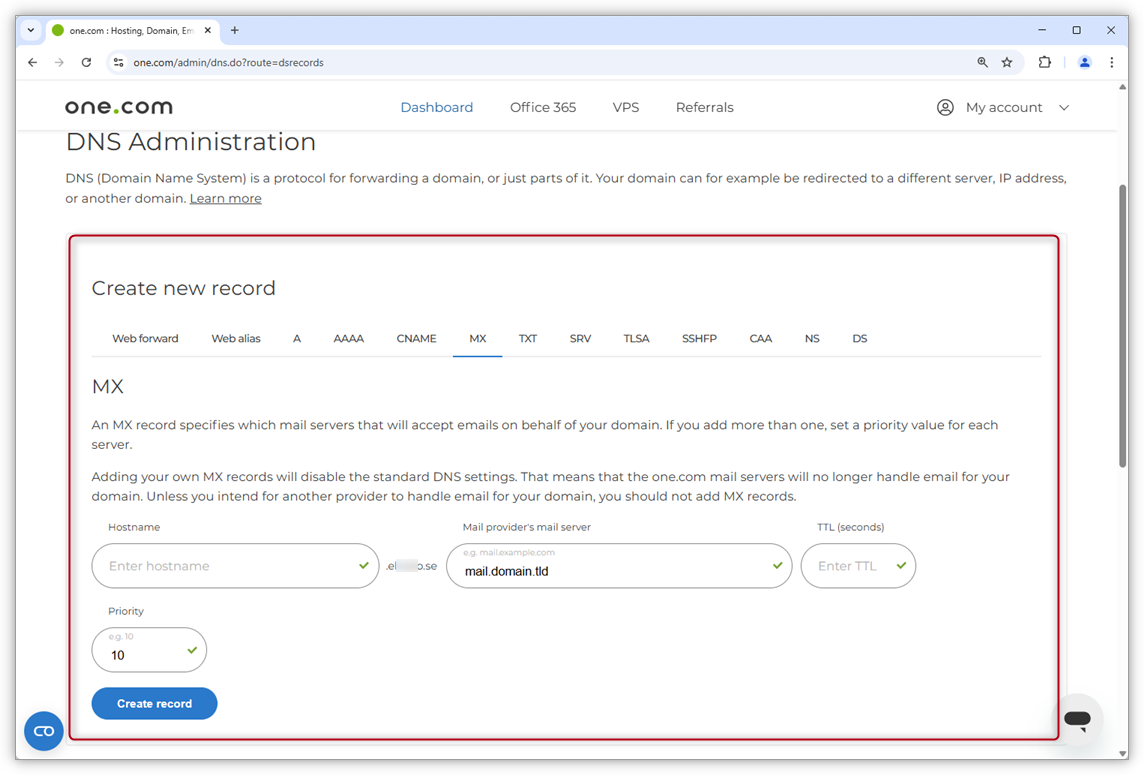Switch to the TXT record tab
The image size is (1144, 775).
[528, 338]
